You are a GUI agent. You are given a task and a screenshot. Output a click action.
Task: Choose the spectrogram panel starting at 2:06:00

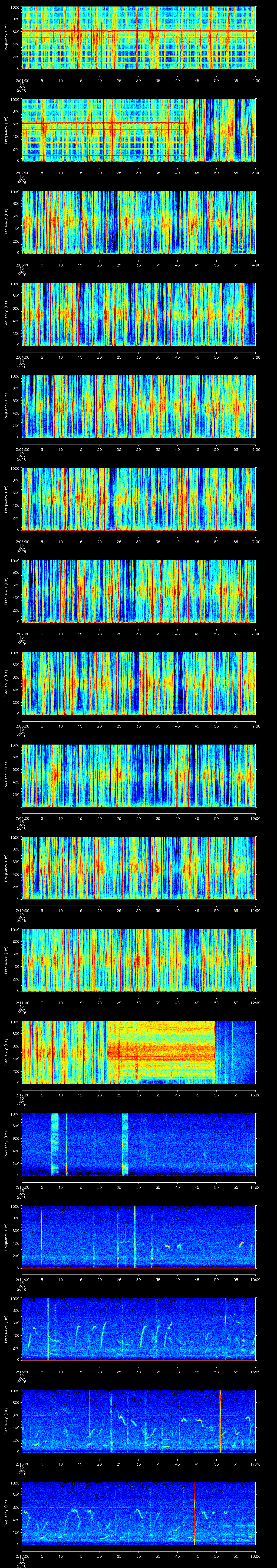coord(139,499)
